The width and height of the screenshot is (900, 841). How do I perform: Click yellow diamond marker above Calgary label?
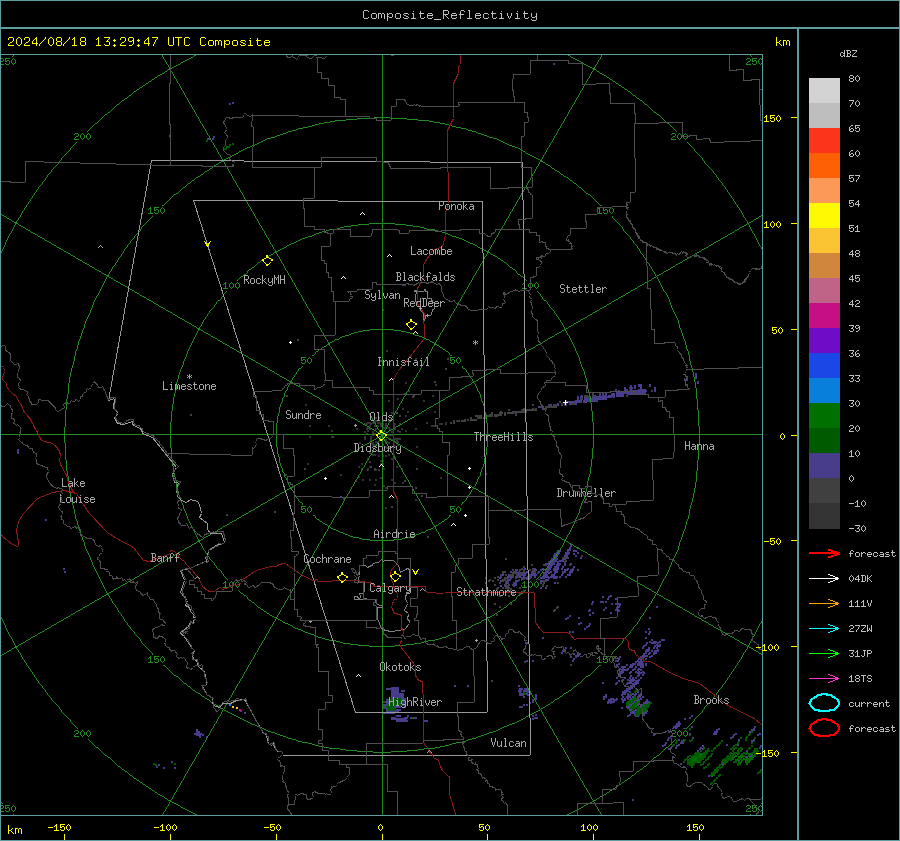point(395,576)
